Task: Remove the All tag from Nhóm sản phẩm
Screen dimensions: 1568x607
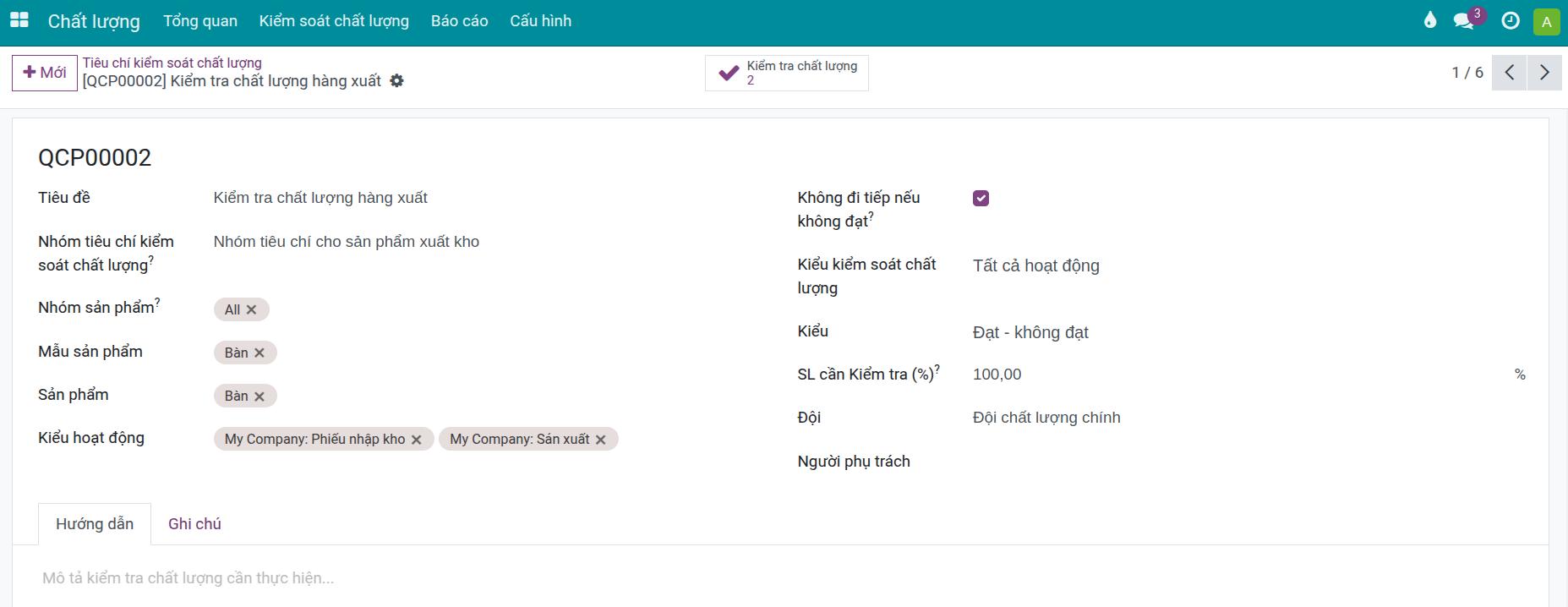Action: tap(251, 309)
